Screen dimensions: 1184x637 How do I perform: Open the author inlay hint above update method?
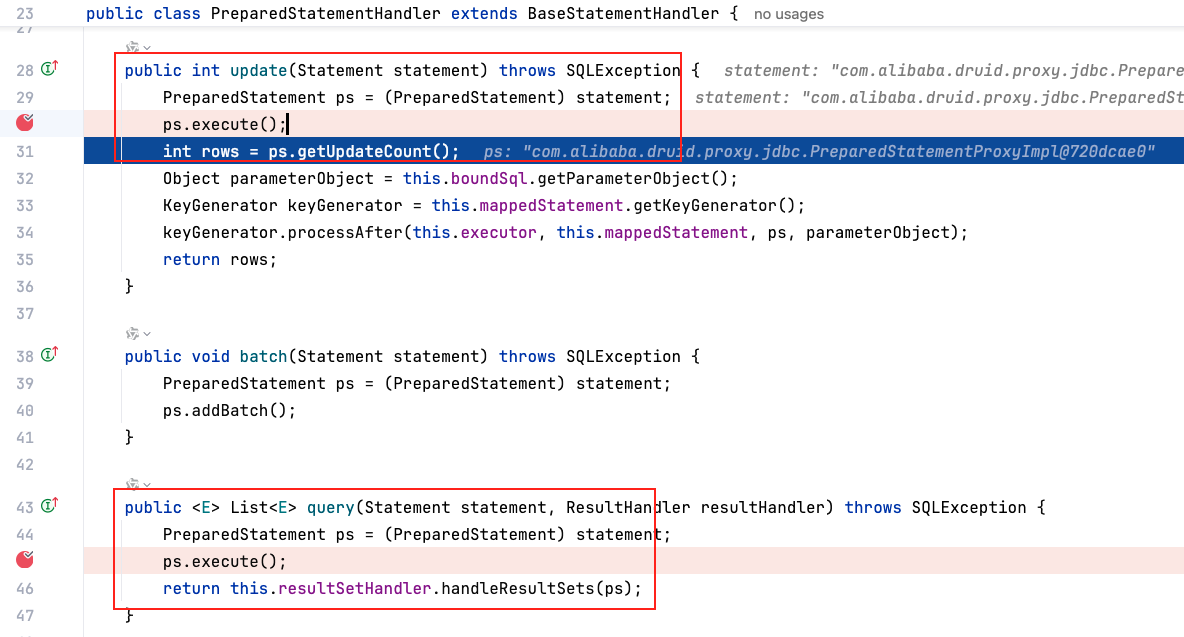(137, 48)
